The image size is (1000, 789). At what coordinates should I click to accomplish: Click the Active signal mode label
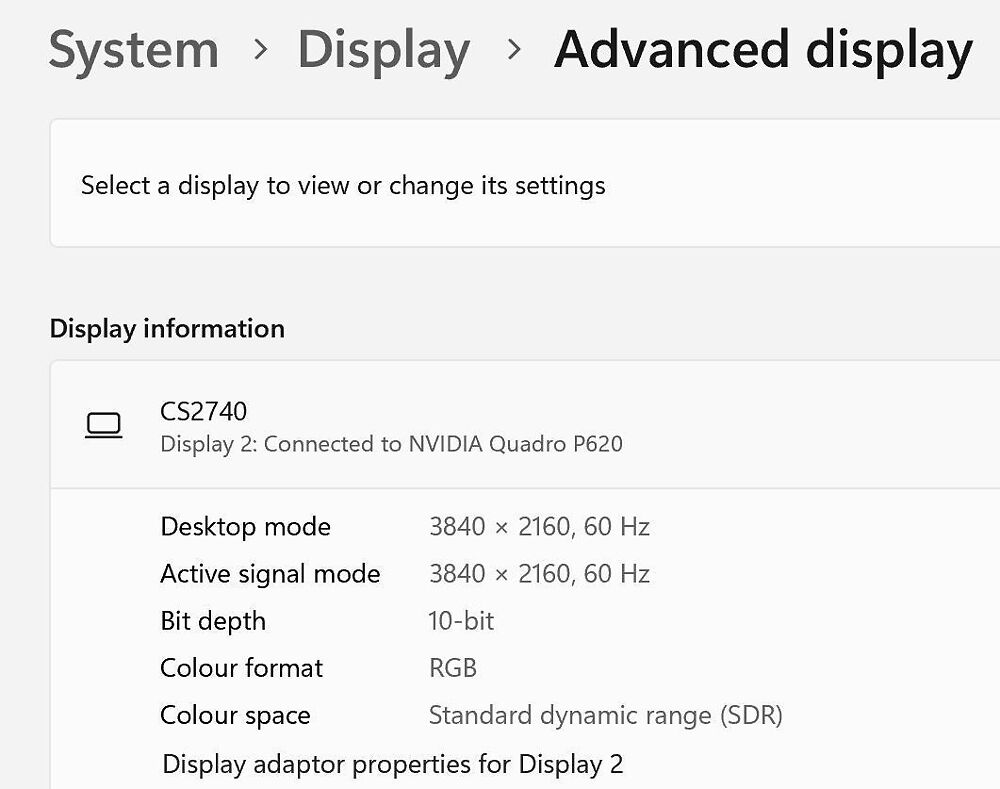click(270, 574)
